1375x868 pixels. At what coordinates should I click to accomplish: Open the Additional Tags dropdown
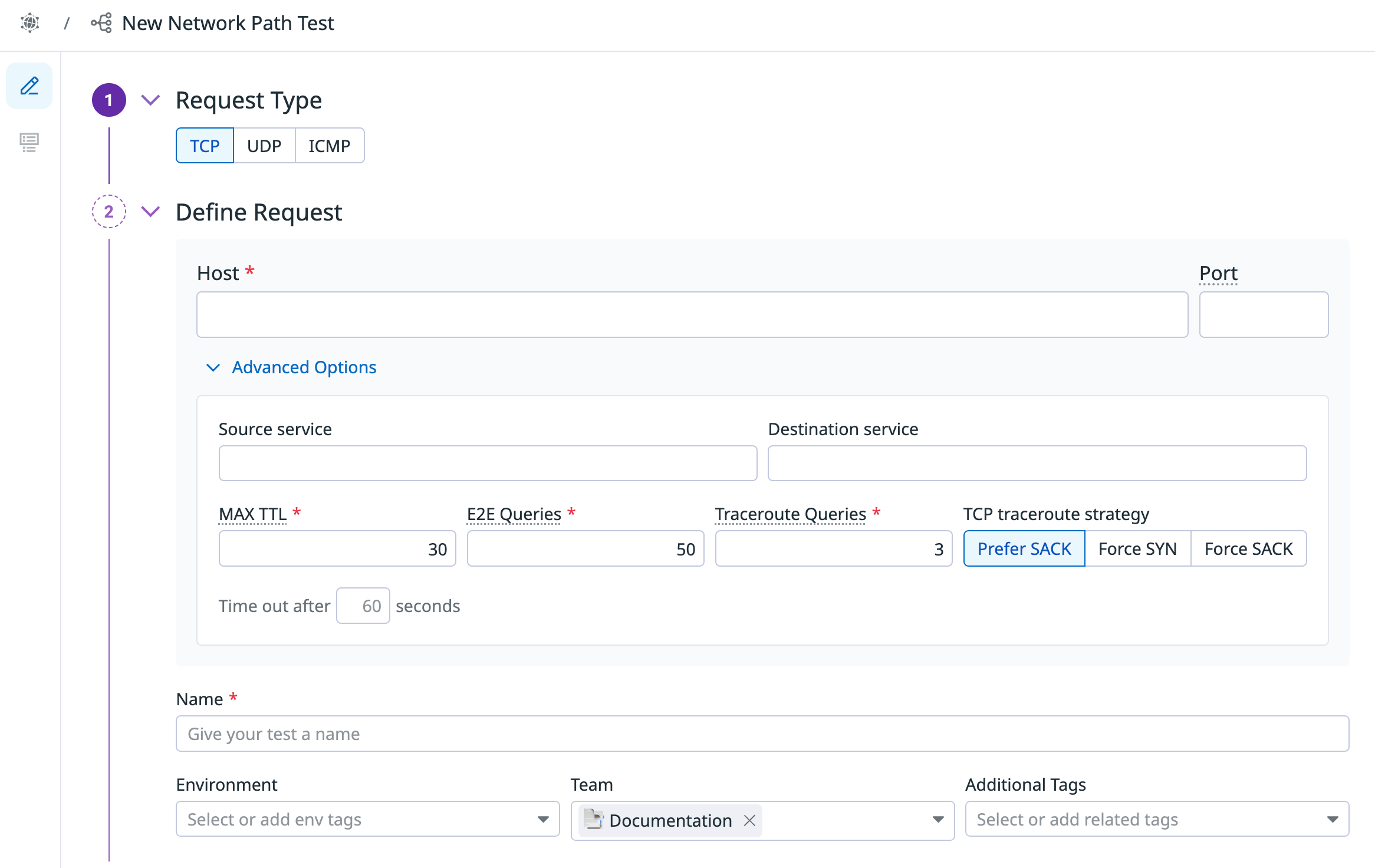click(1156, 819)
